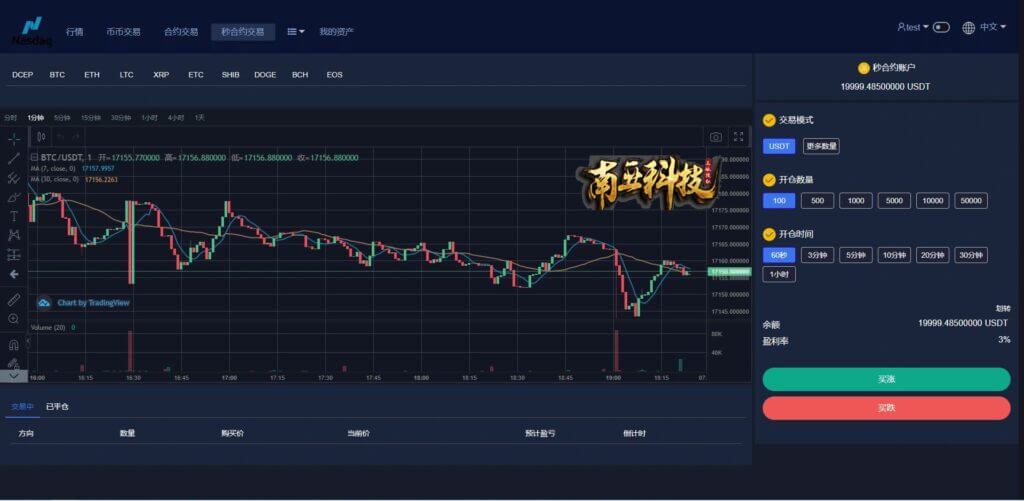Open the candlestick chart style selector
Viewport: 1024px width, 501px height.
[41, 137]
